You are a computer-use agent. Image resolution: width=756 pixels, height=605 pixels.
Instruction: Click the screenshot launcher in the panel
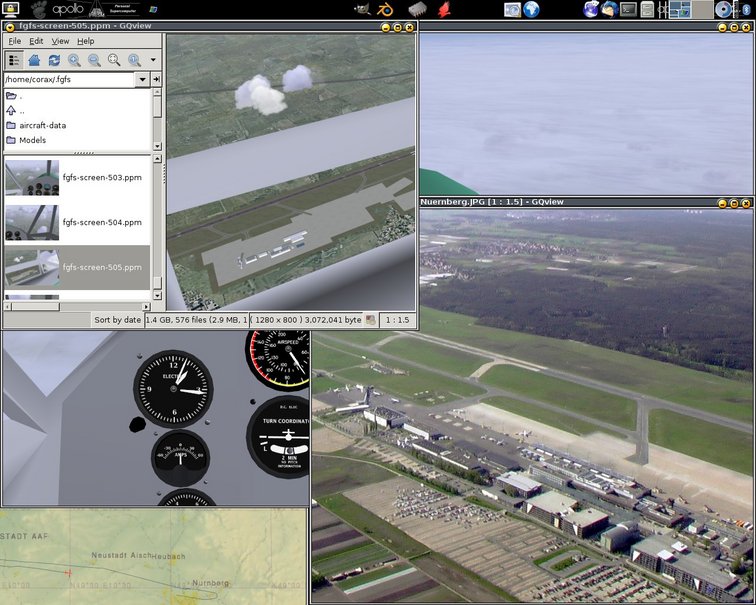pos(512,9)
